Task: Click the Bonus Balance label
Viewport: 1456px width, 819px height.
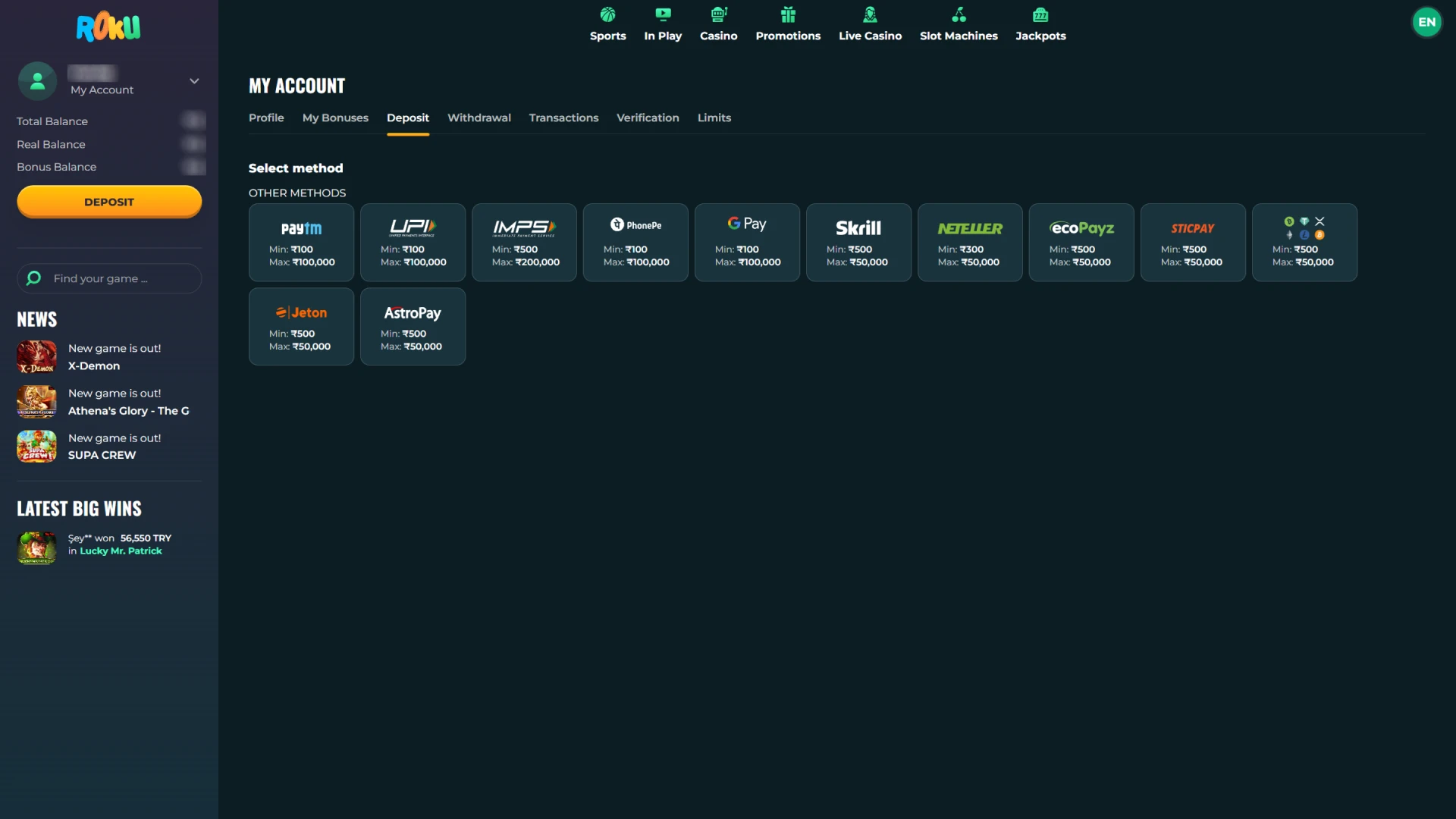Action: point(56,167)
